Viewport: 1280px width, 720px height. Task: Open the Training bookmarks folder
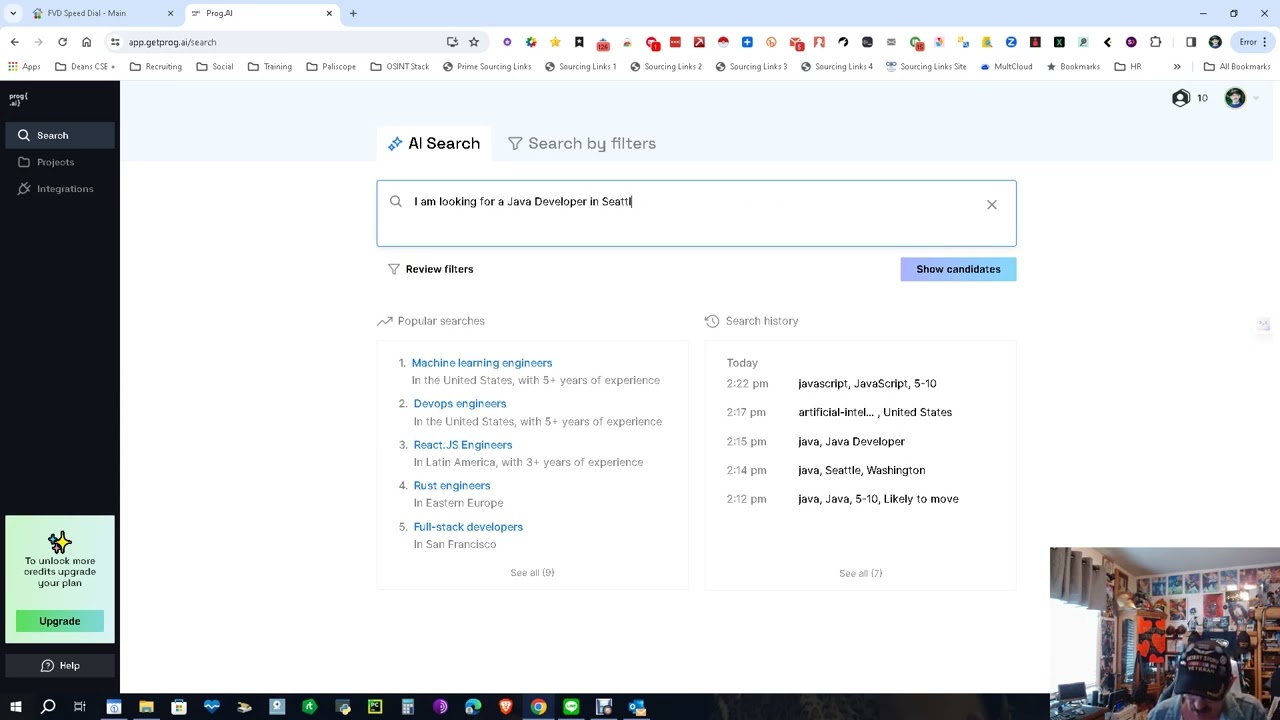270,67
